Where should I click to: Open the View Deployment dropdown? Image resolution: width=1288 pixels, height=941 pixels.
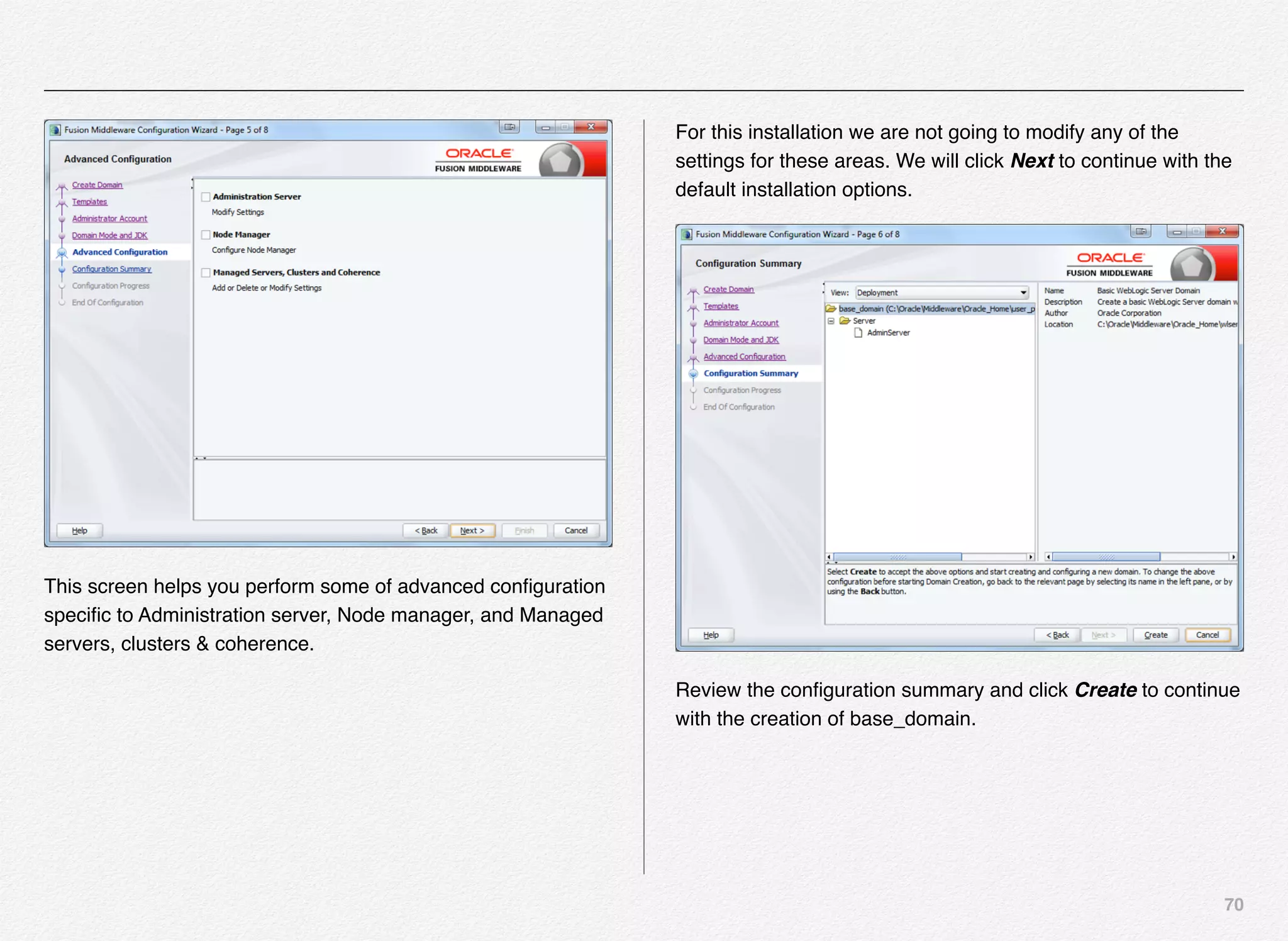pyautogui.click(x=942, y=292)
